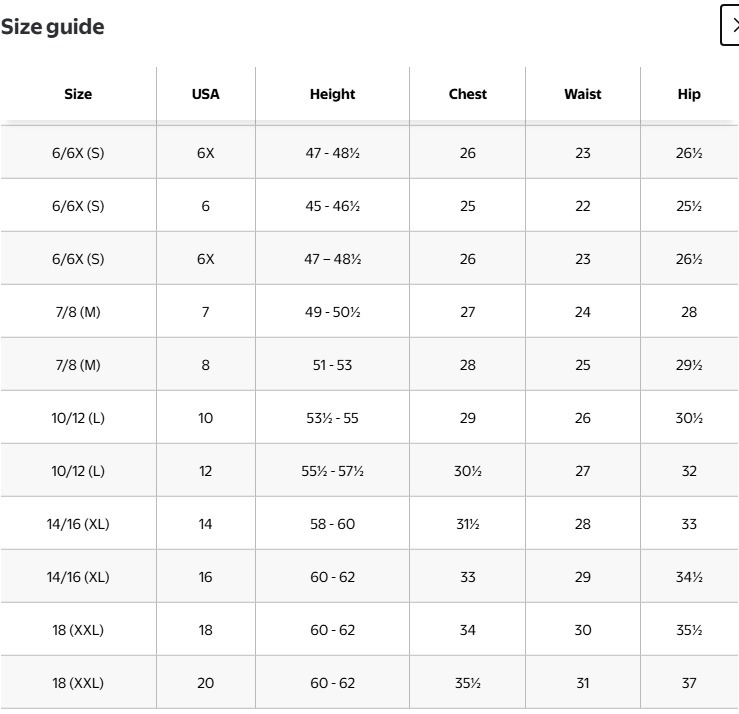Viewport: 739px width, 714px height.
Task: Click the height 45 - 46½ cell
Action: [x=332, y=206]
